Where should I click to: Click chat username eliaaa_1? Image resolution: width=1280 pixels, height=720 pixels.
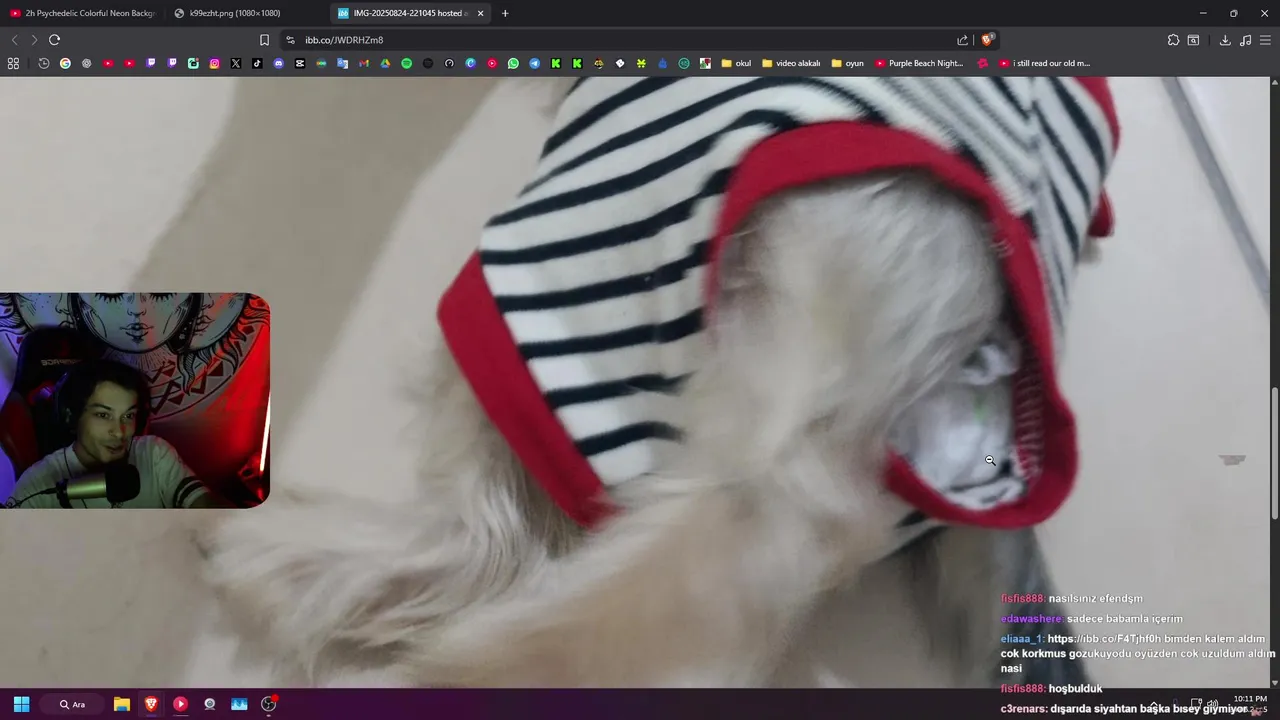coord(1022,638)
